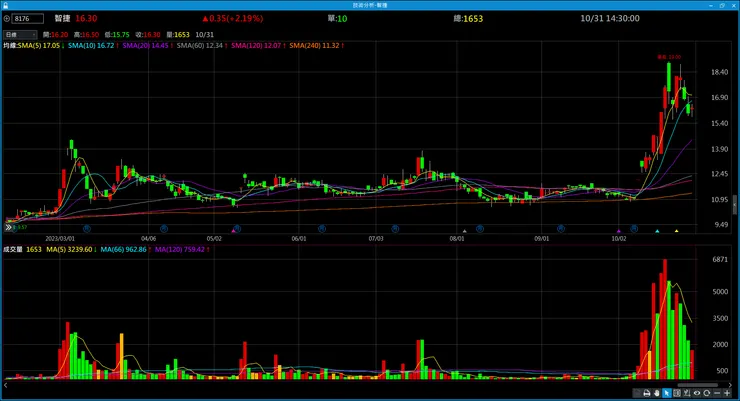Click the 10/31 14:30:00 timestamp

(610, 18)
